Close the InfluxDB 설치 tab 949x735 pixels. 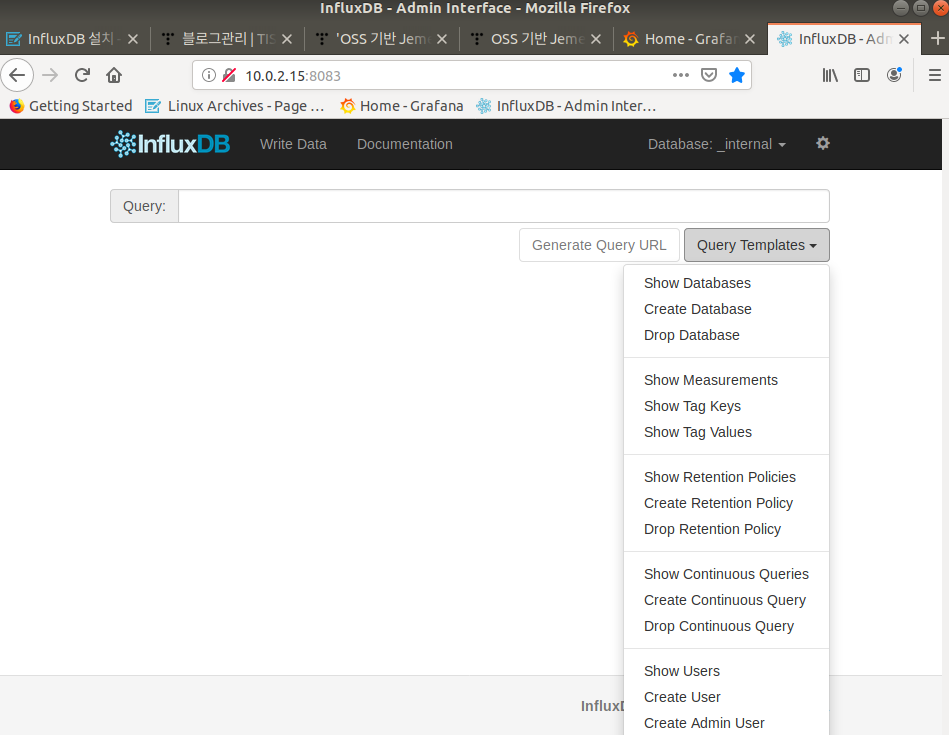click(133, 39)
